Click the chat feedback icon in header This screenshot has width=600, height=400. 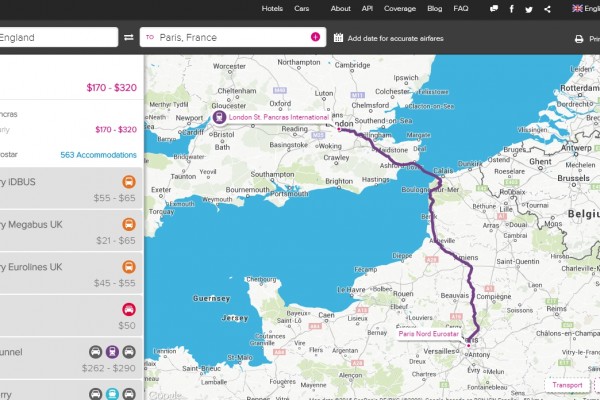[494, 8]
